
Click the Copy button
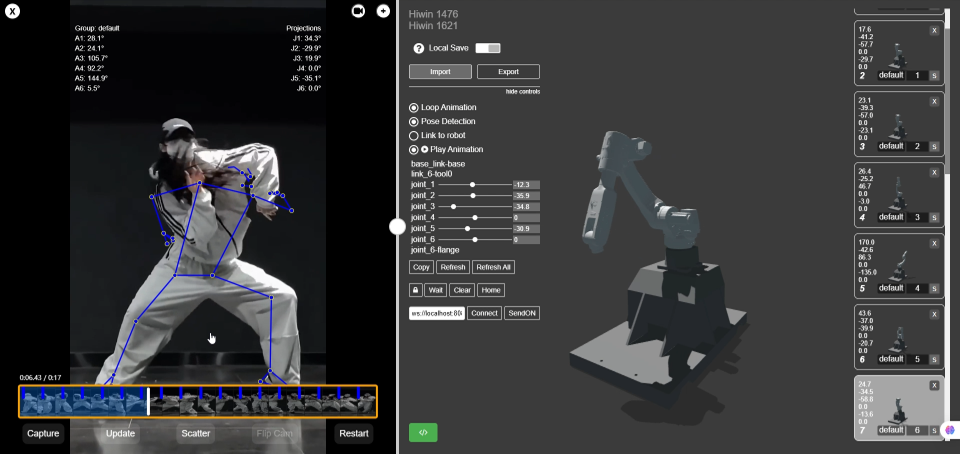421,267
